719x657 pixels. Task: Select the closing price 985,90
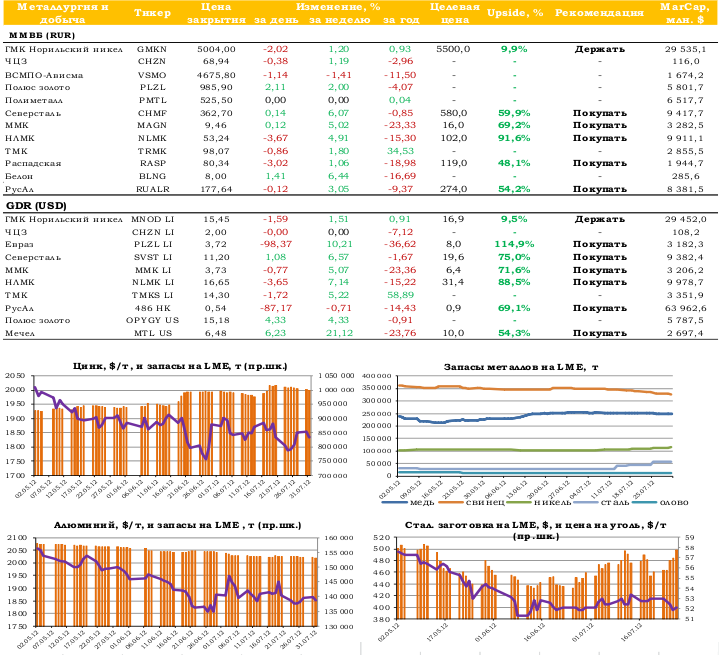216,87
